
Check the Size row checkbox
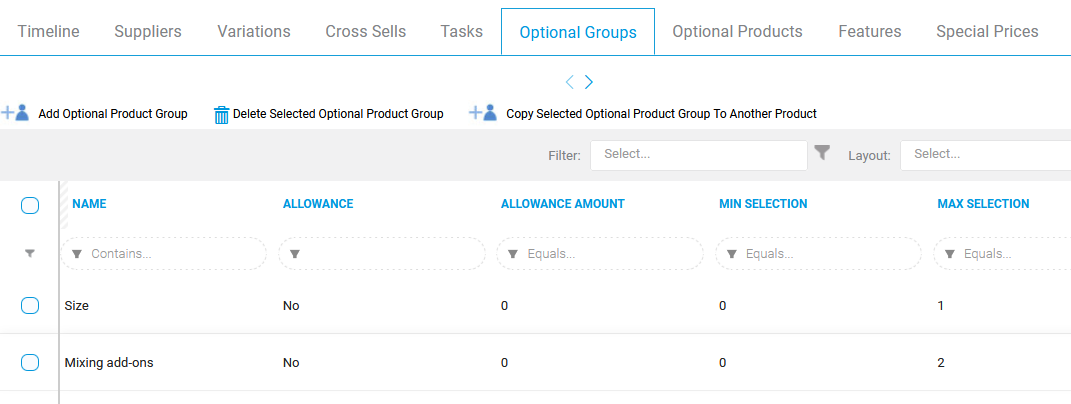[x=30, y=306]
